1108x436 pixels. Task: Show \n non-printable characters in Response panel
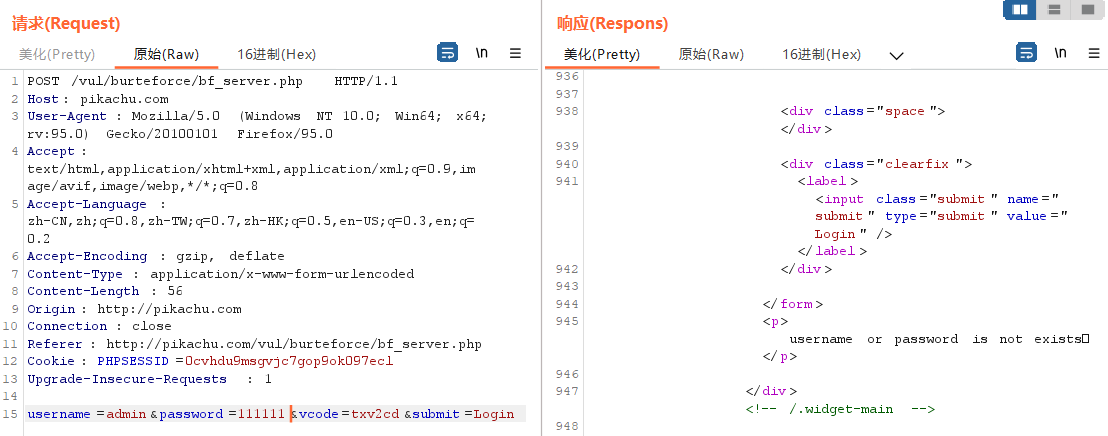click(1061, 53)
